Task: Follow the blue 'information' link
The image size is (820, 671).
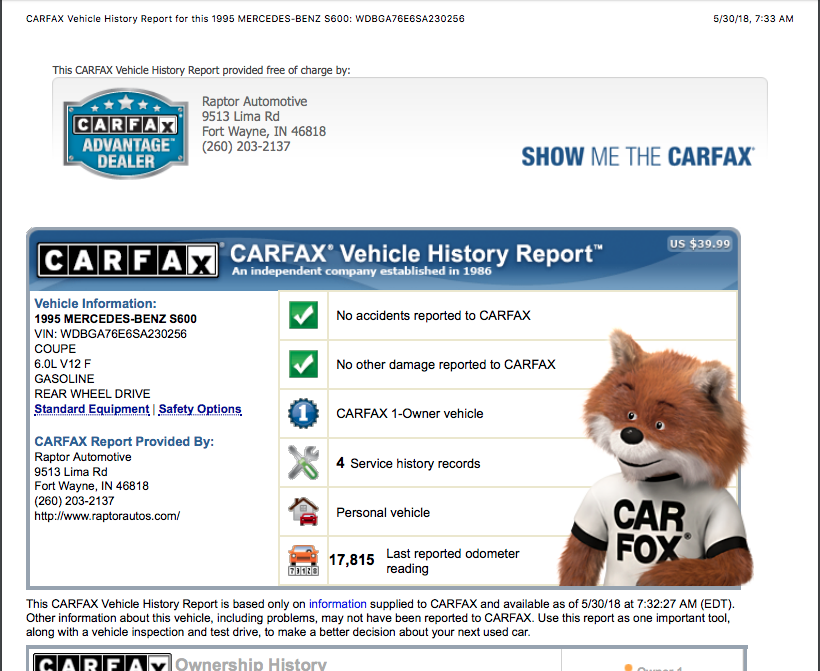Action: (x=337, y=604)
